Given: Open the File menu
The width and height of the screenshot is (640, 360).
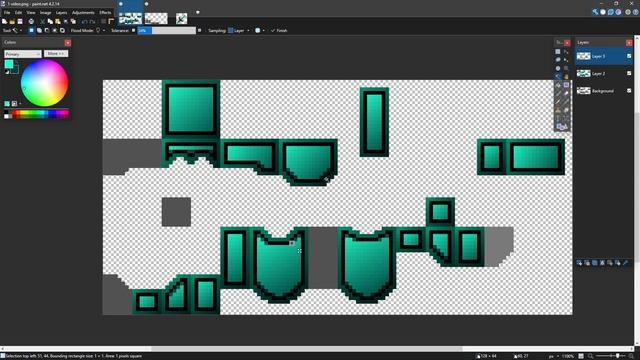Looking at the screenshot, I should pos(7,13).
